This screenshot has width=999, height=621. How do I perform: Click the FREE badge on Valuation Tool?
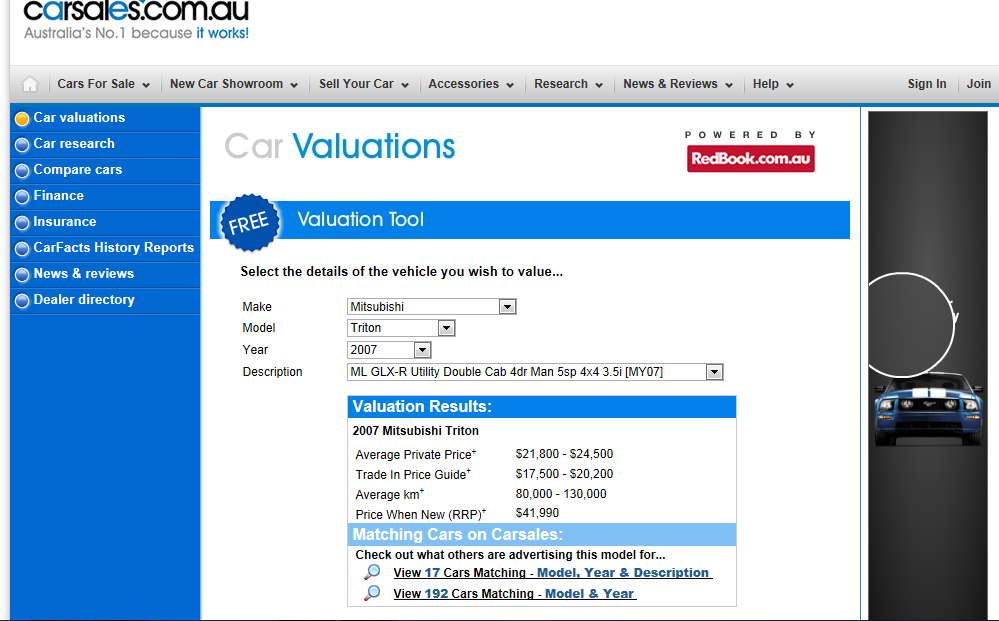point(248,222)
